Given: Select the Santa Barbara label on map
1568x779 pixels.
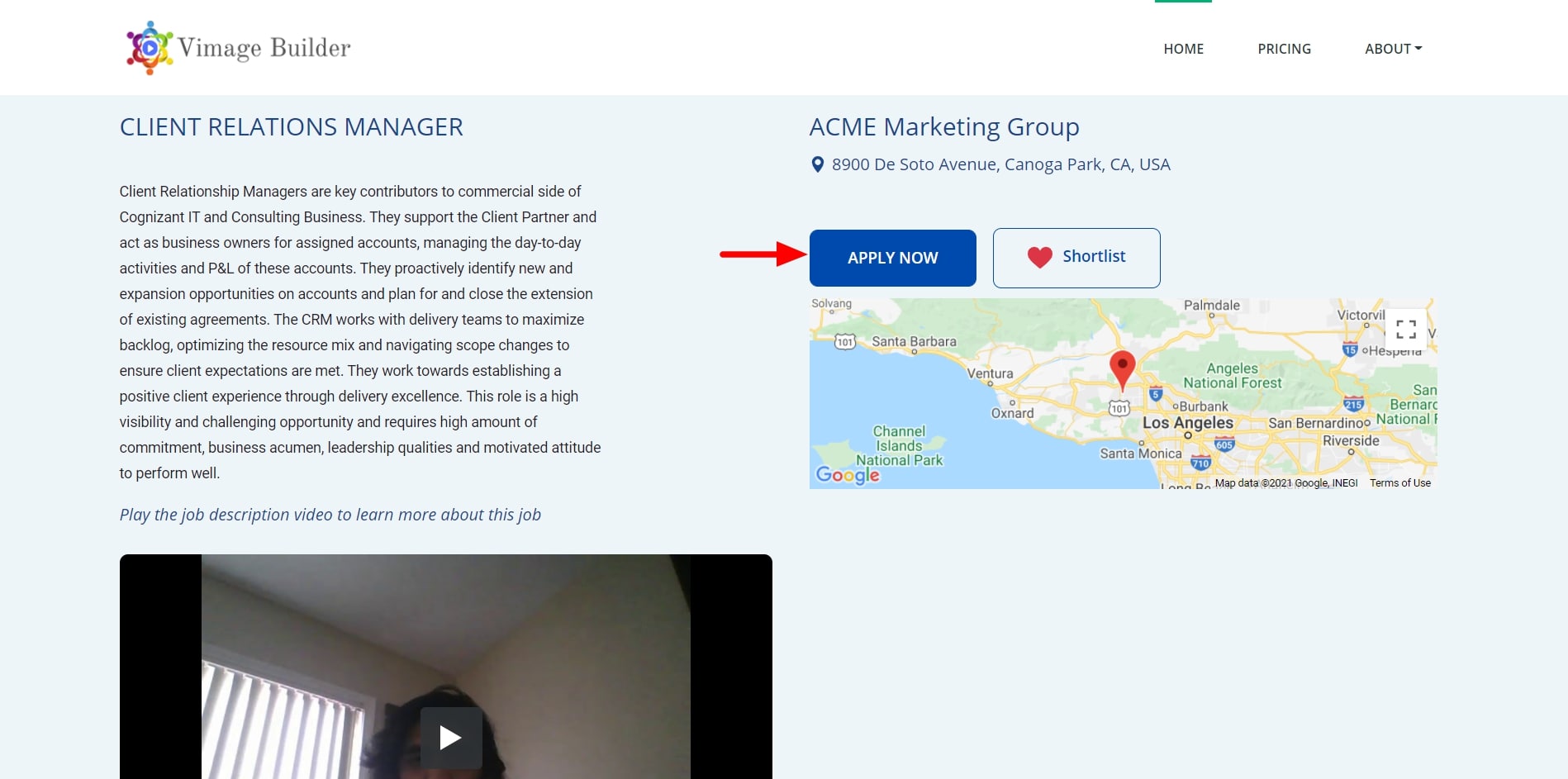Looking at the screenshot, I should pos(914,341).
